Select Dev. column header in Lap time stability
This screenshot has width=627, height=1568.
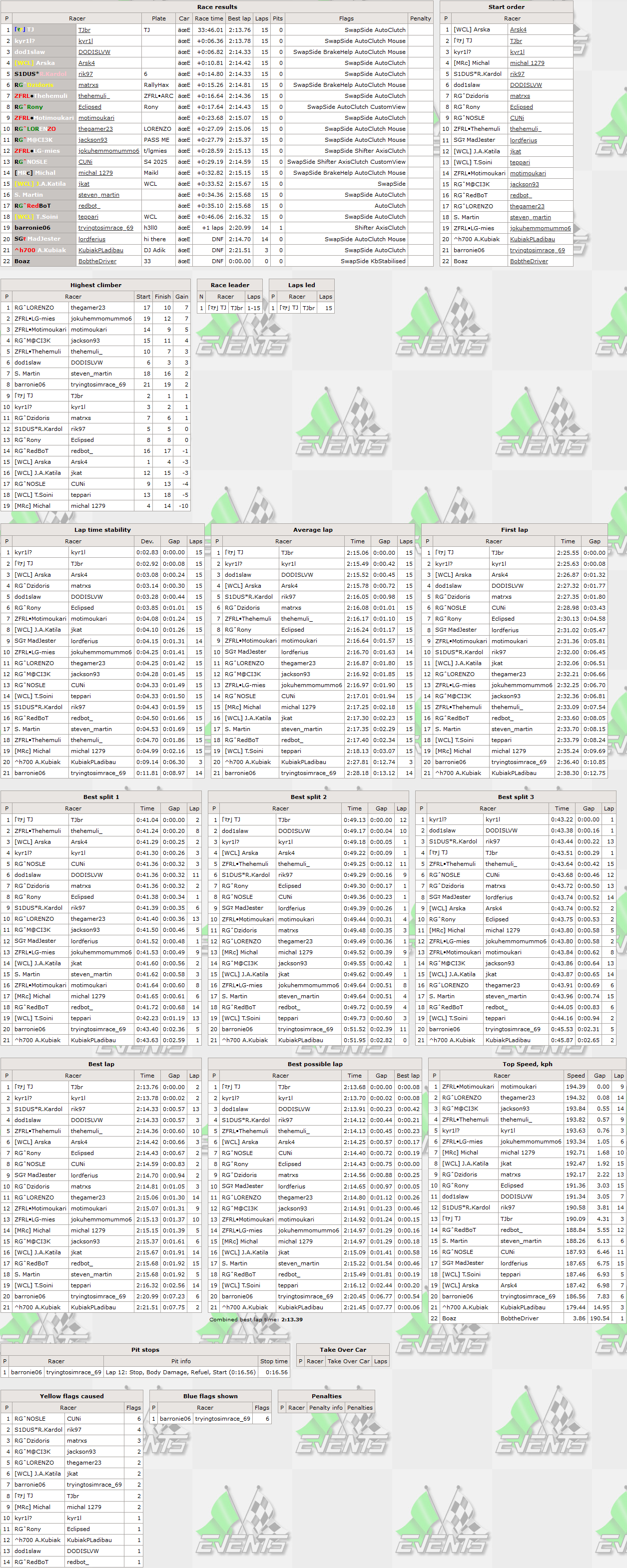tap(147, 541)
